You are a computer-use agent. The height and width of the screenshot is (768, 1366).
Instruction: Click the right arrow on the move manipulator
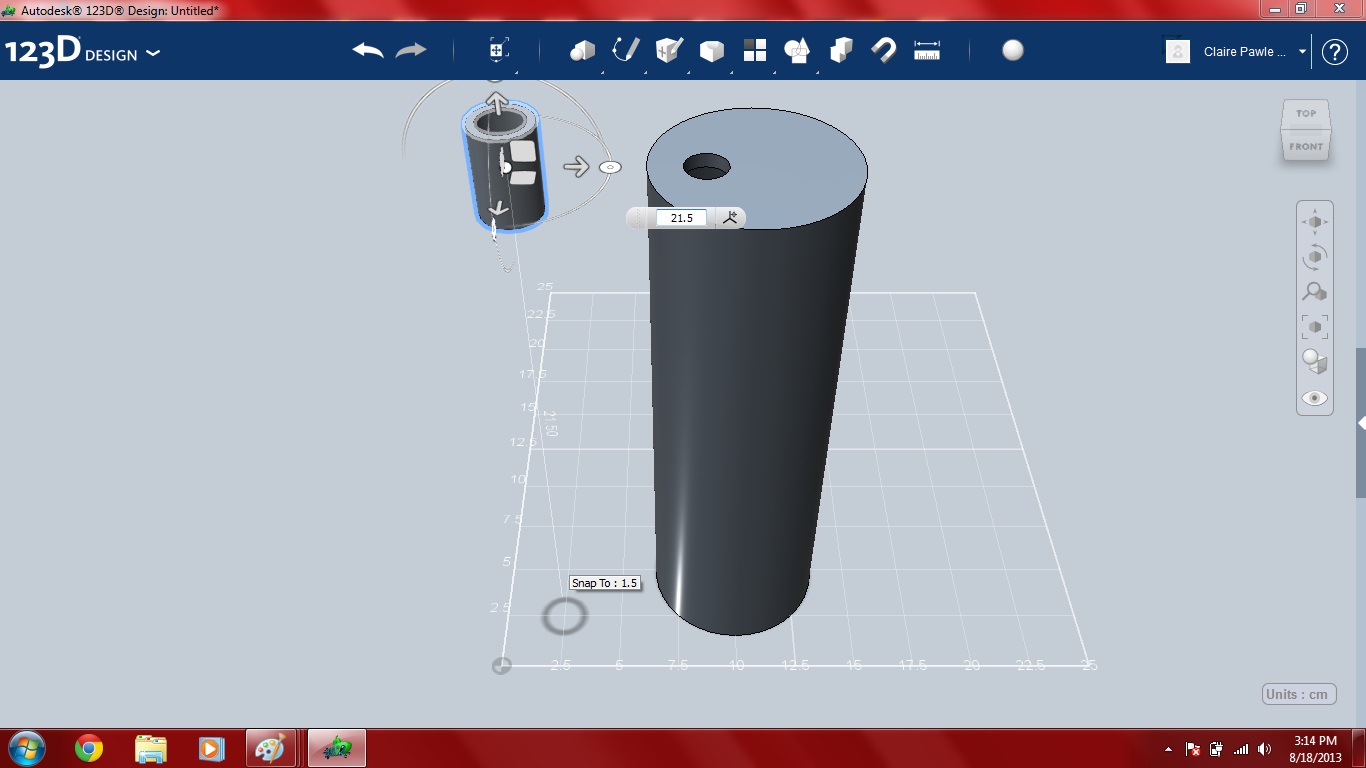point(576,167)
